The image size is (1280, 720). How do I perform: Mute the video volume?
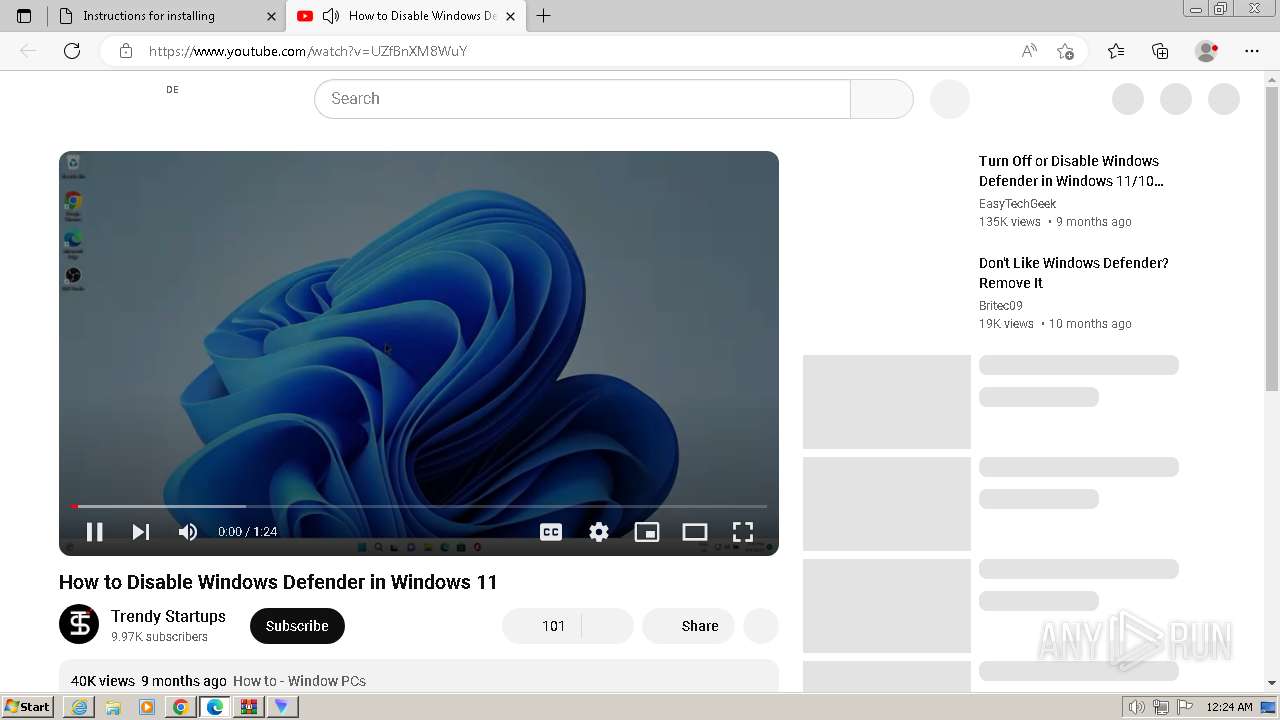(x=188, y=532)
